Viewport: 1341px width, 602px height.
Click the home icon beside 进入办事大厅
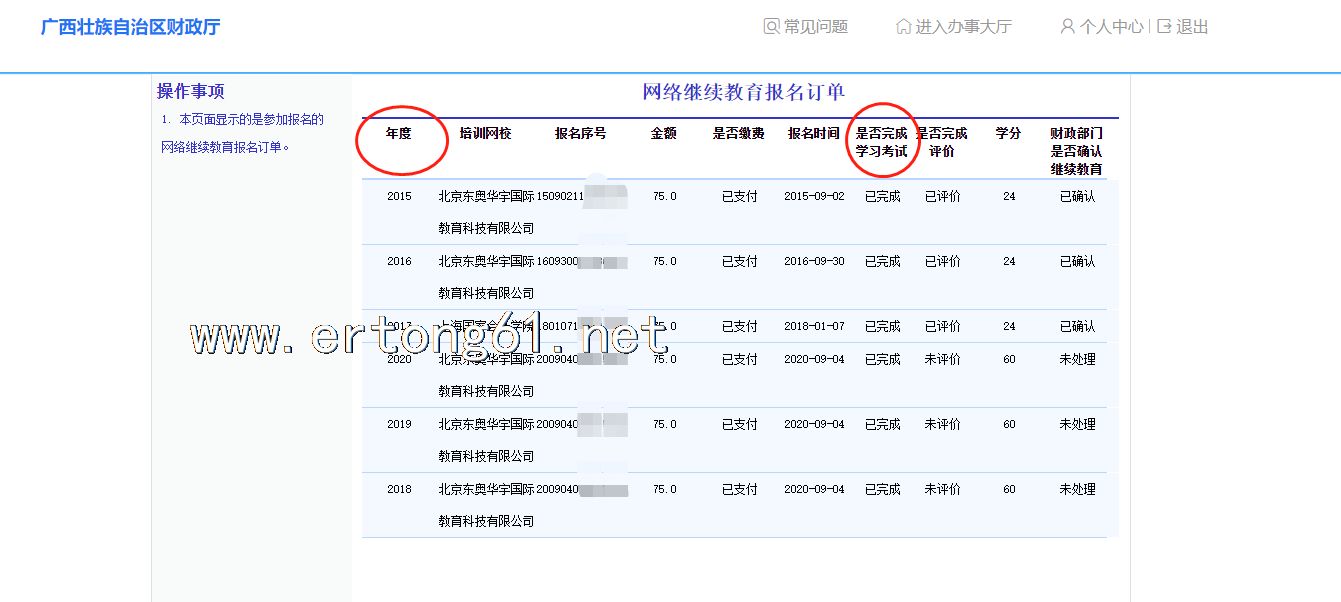(x=903, y=27)
